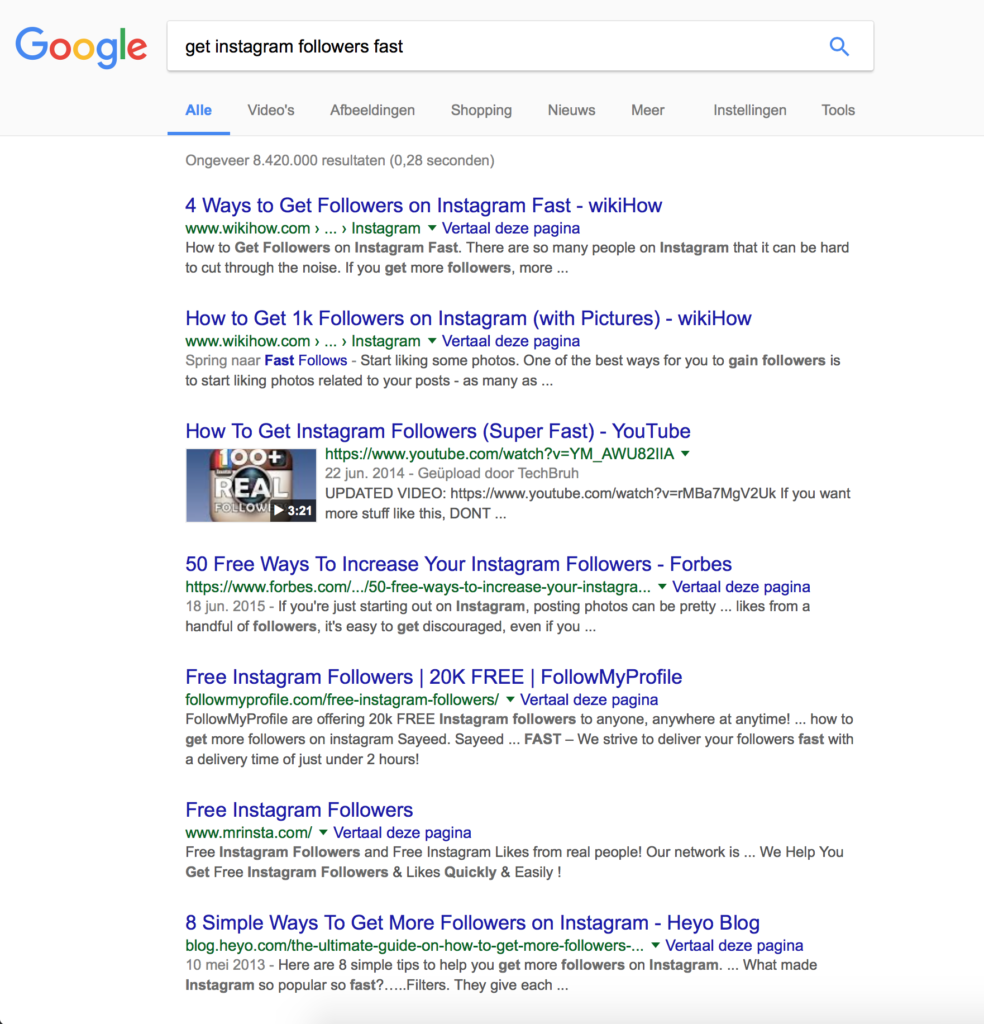The height and width of the screenshot is (1024, 984).
Task: Click 'Vertaal deze pagina' for FollowMyProfile result
Action: point(589,700)
